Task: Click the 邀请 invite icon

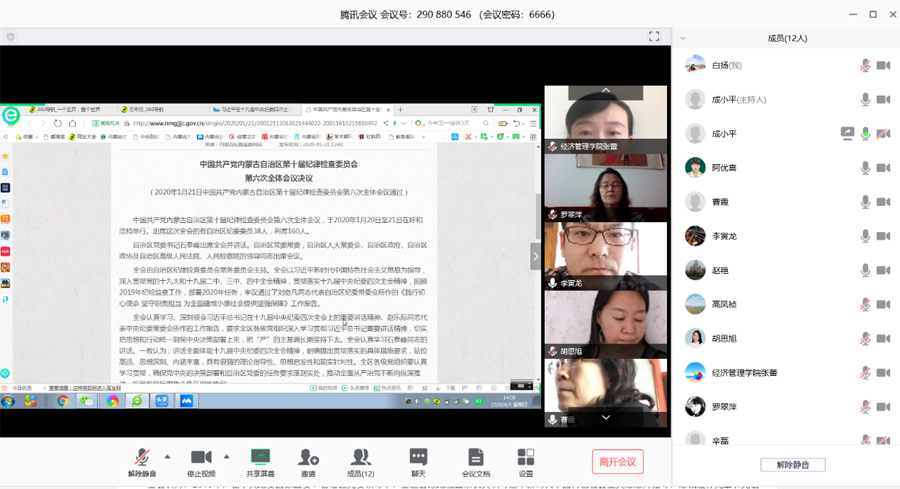Action: pos(308,458)
